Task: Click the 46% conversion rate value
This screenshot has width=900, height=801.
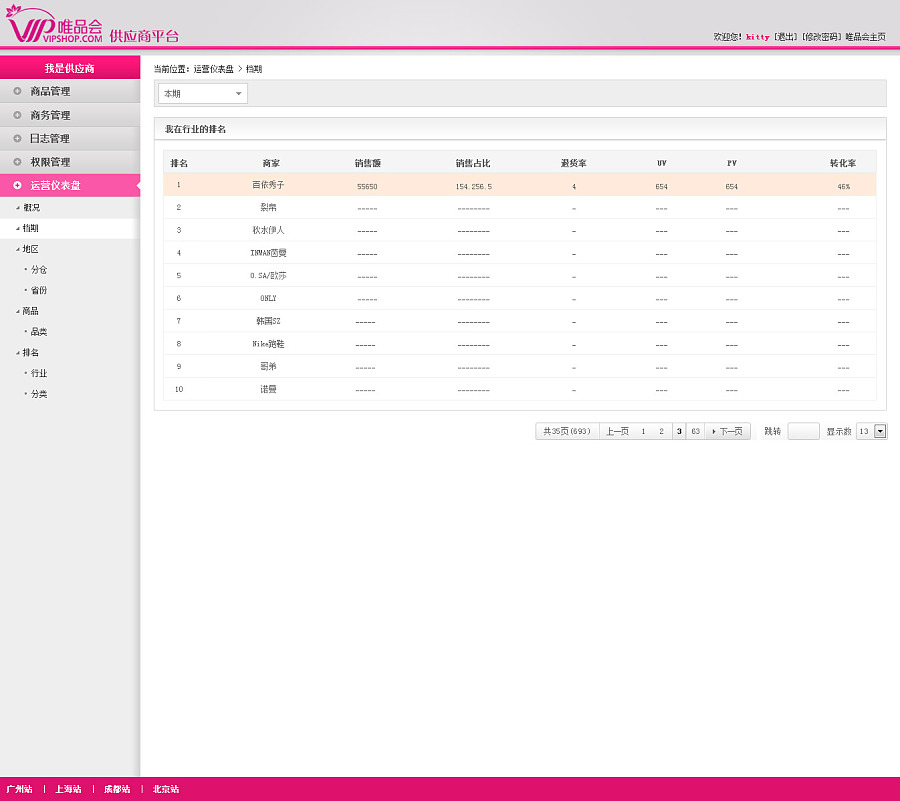Action: coord(844,186)
